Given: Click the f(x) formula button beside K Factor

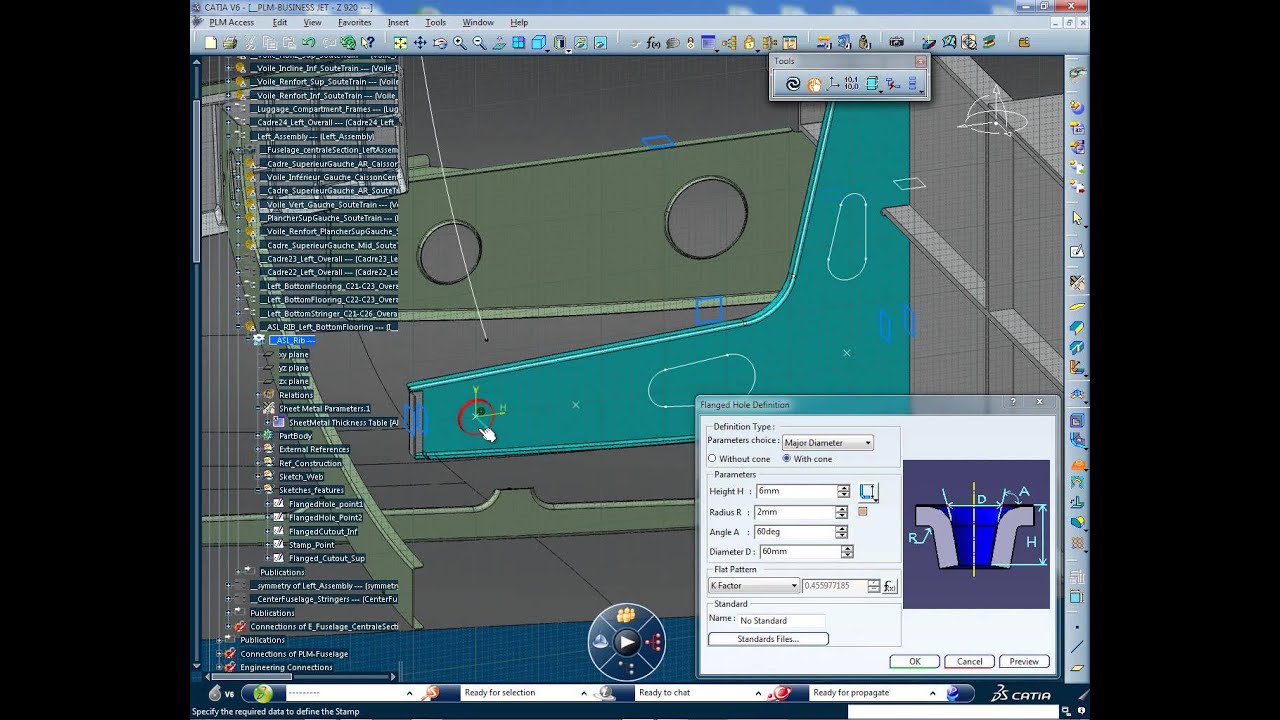Looking at the screenshot, I should pyautogui.click(x=890, y=586).
